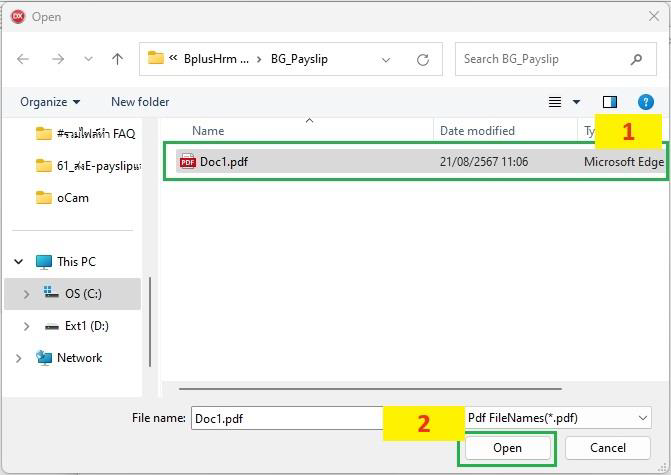
Task: Sort files by Date modified column
Action: (477, 131)
